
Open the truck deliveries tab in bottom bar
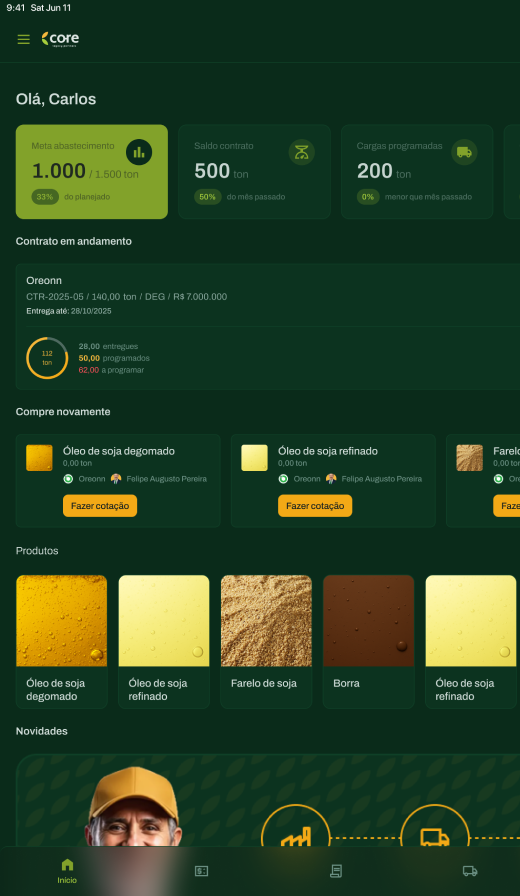[470, 871]
